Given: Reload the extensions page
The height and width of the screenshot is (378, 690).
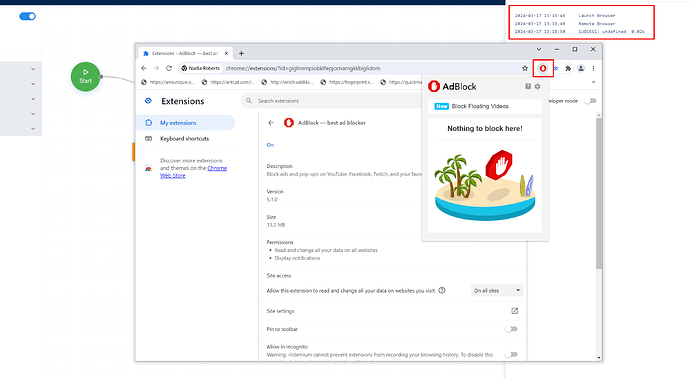Looking at the screenshot, I should tap(169, 68).
